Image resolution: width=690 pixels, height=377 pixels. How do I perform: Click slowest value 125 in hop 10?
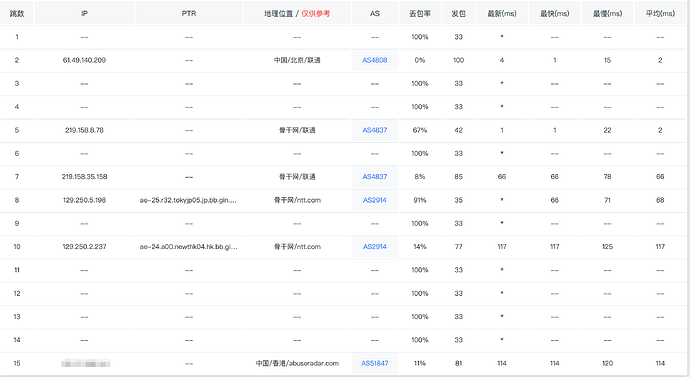607,247
